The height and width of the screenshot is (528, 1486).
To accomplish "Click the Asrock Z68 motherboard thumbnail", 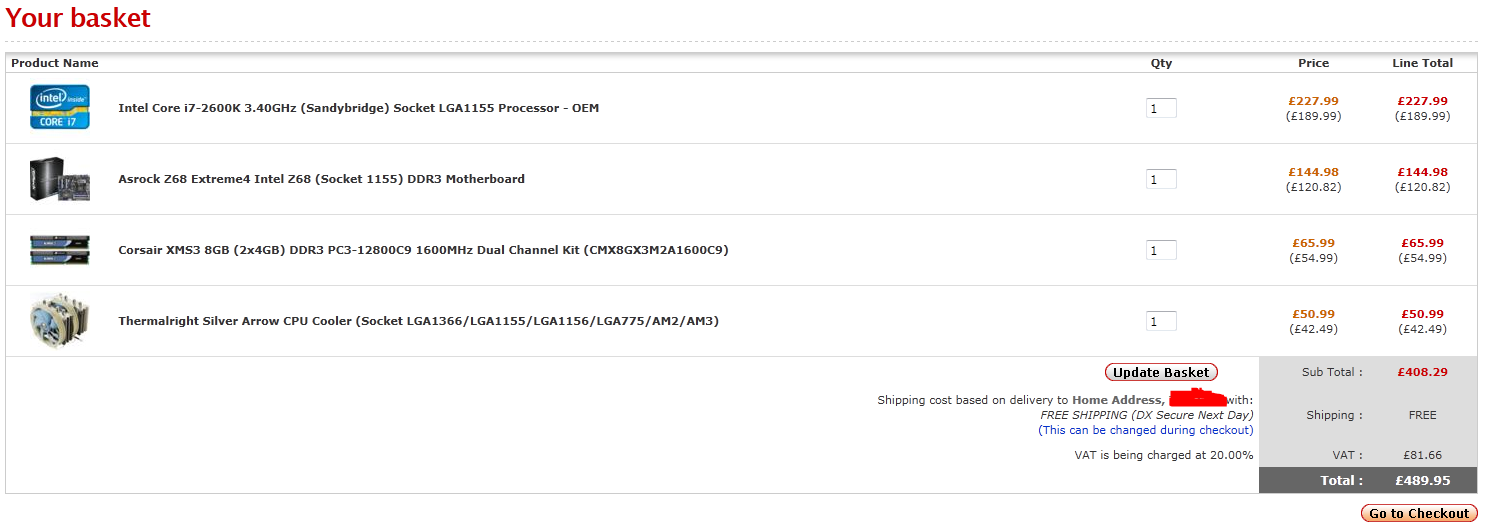I will [60, 179].
